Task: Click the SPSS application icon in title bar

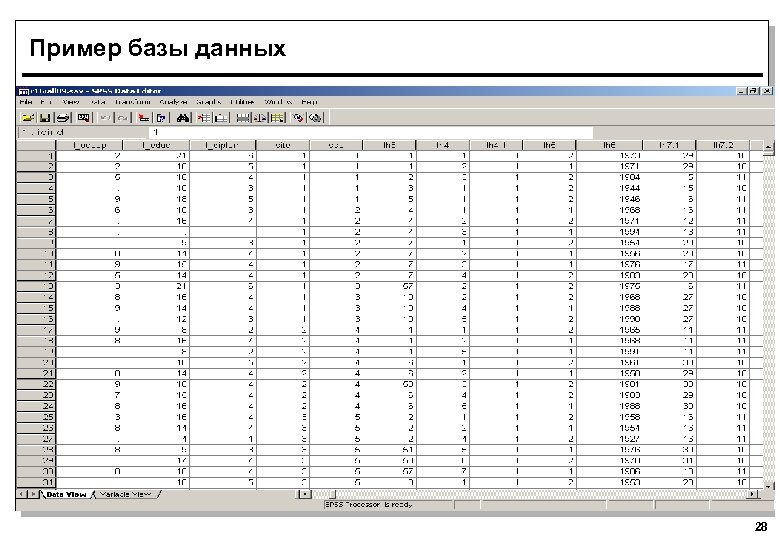Action: coord(23,91)
